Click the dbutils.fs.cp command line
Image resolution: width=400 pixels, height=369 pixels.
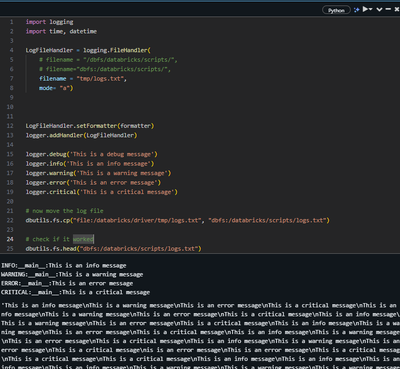pos(177,220)
